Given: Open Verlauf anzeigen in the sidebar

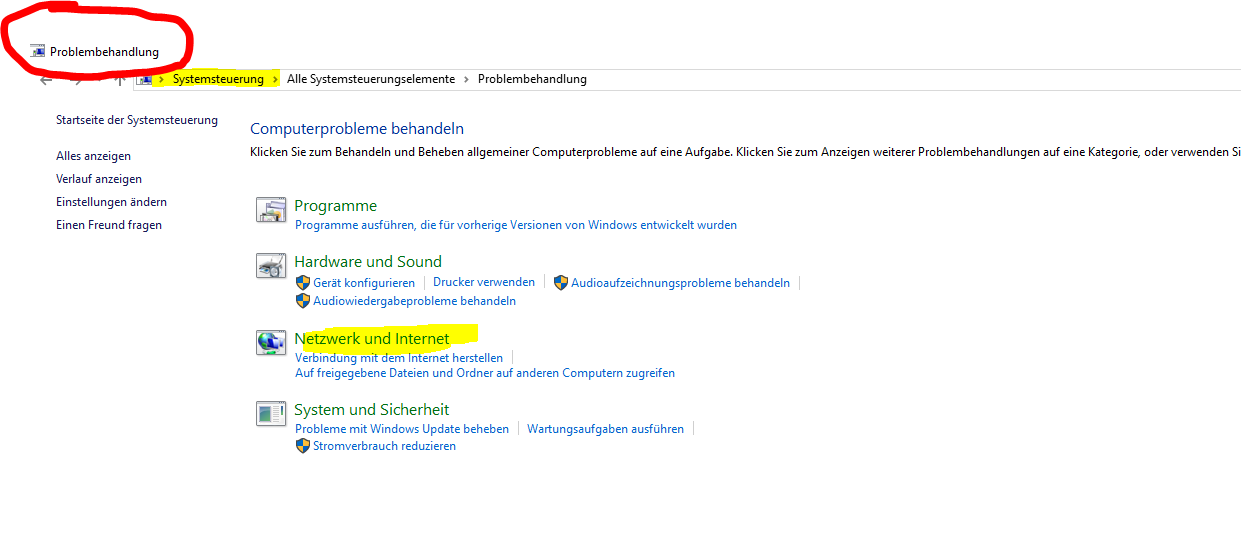Looking at the screenshot, I should (99, 179).
